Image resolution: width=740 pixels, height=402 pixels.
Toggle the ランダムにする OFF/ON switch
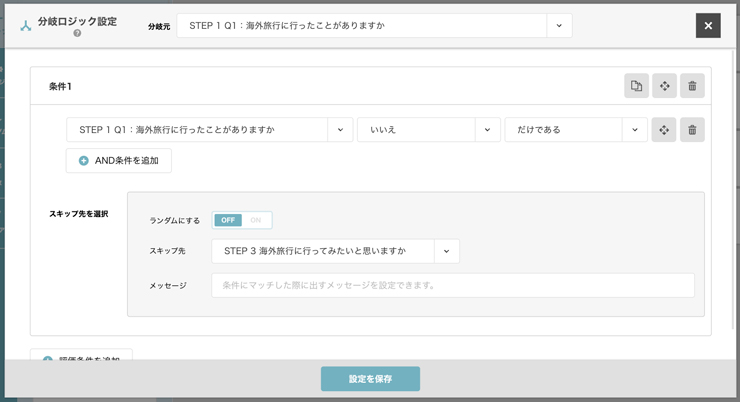coord(242,220)
